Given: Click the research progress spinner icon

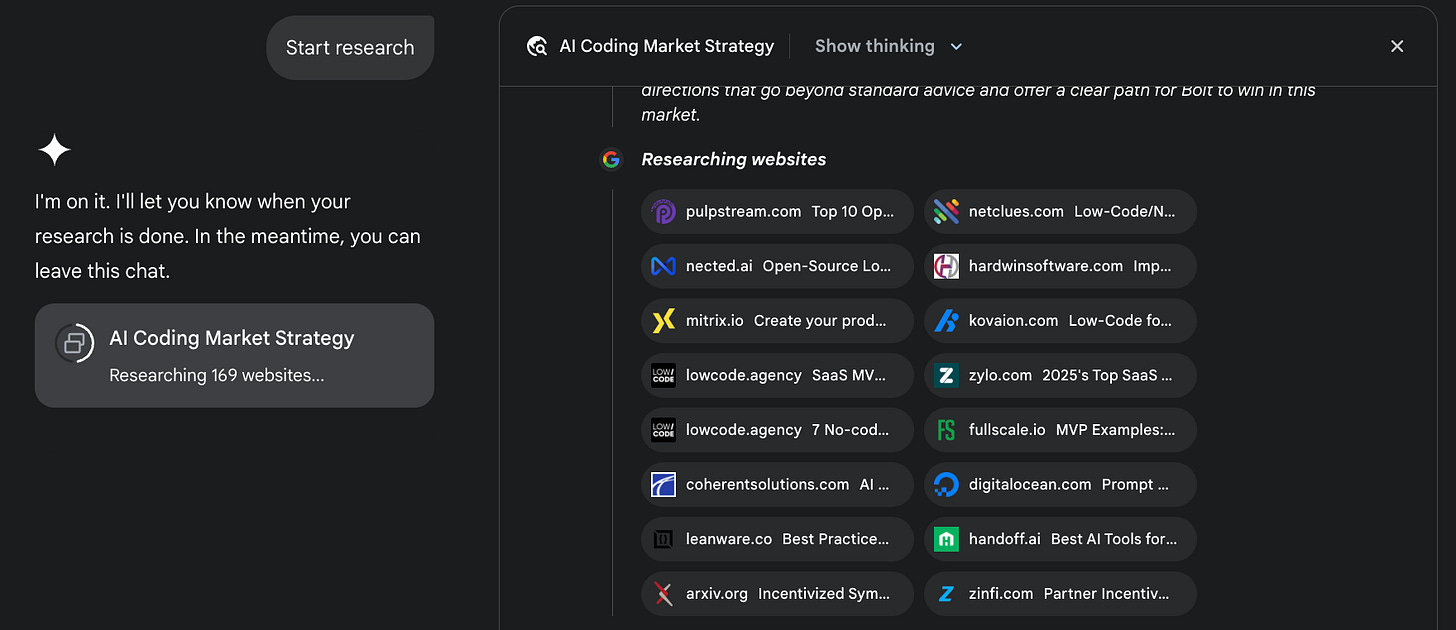Looking at the screenshot, I should point(74,344).
